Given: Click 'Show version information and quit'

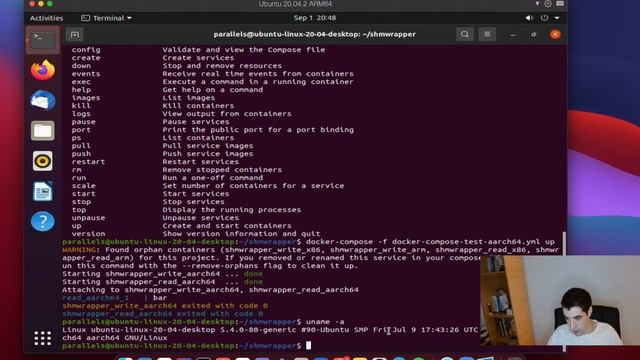Looking at the screenshot, I should click(x=241, y=234).
